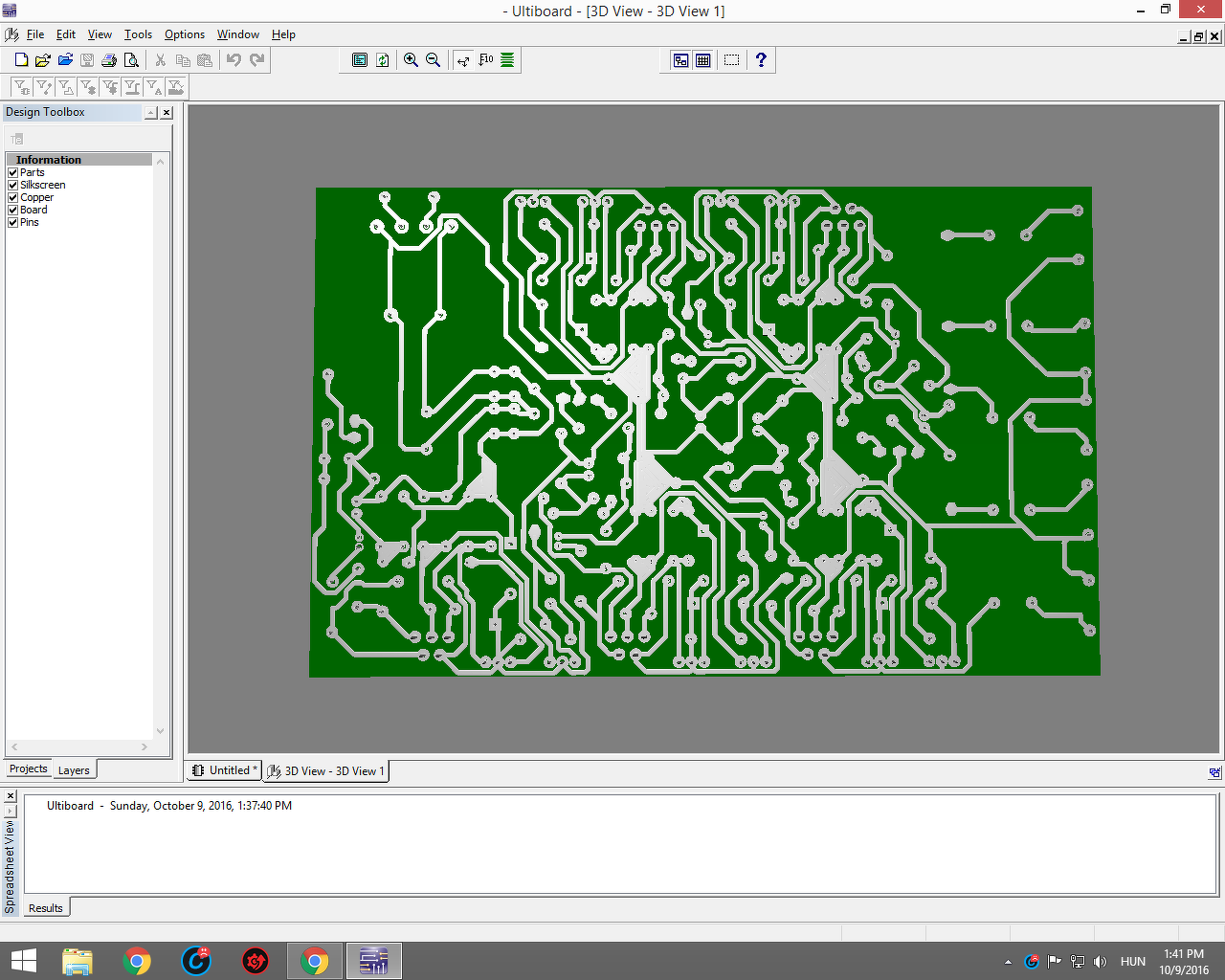Open File Explorer from the taskbar

(x=78, y=961)
